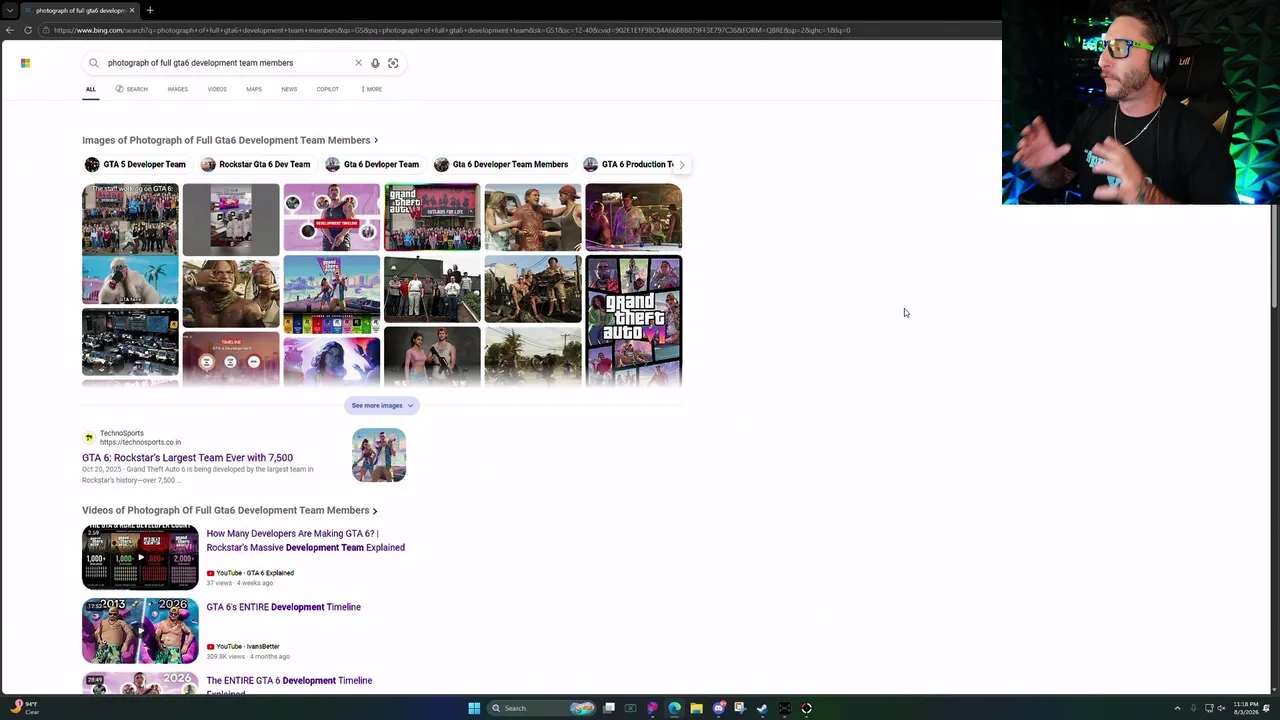
Task: Open 'Images of Photograph of Full Gta6' heading
Action: [x=230, y=140]
